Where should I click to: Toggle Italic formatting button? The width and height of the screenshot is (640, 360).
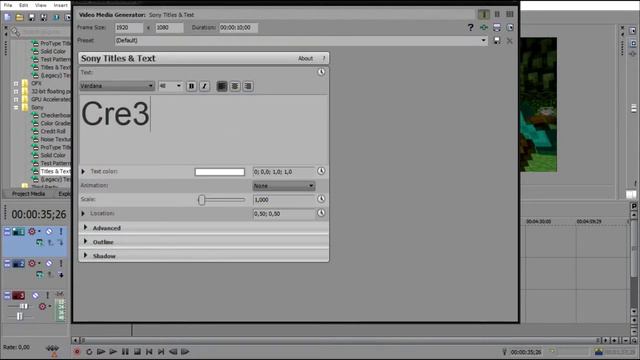pyautogui.click(x=204, y=86)
